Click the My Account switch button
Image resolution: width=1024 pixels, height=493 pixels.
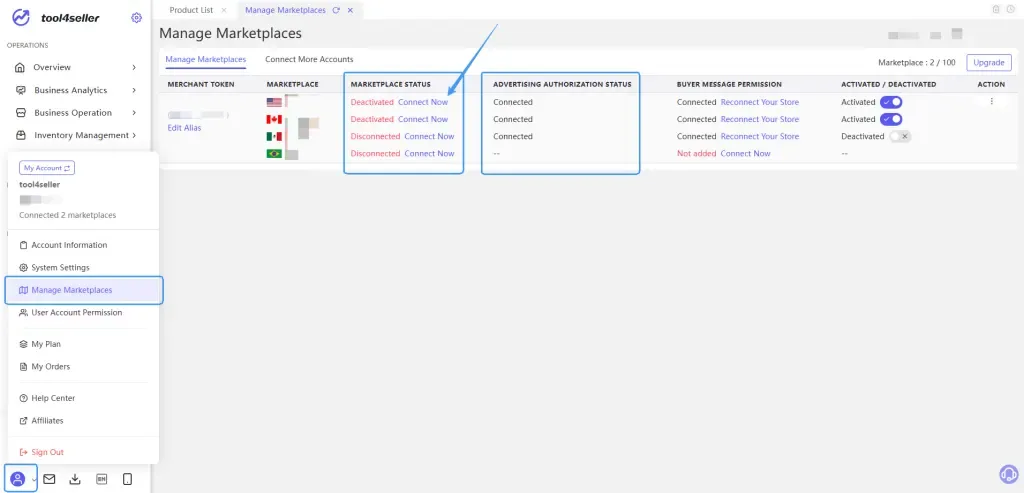coord(47,168)
